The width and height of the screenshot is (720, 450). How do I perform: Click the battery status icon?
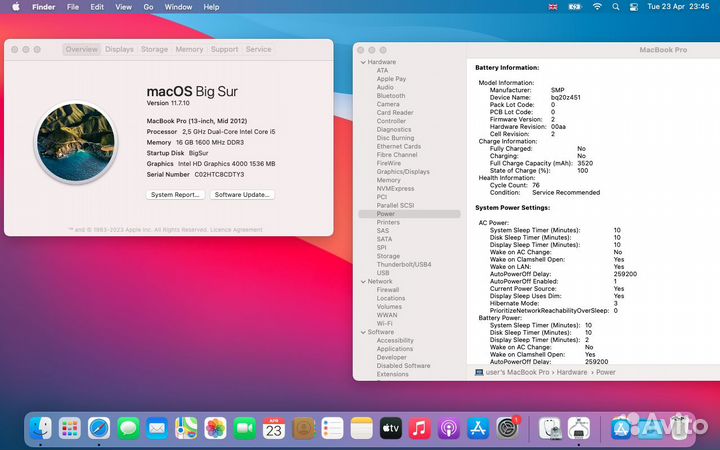point(574,7)
